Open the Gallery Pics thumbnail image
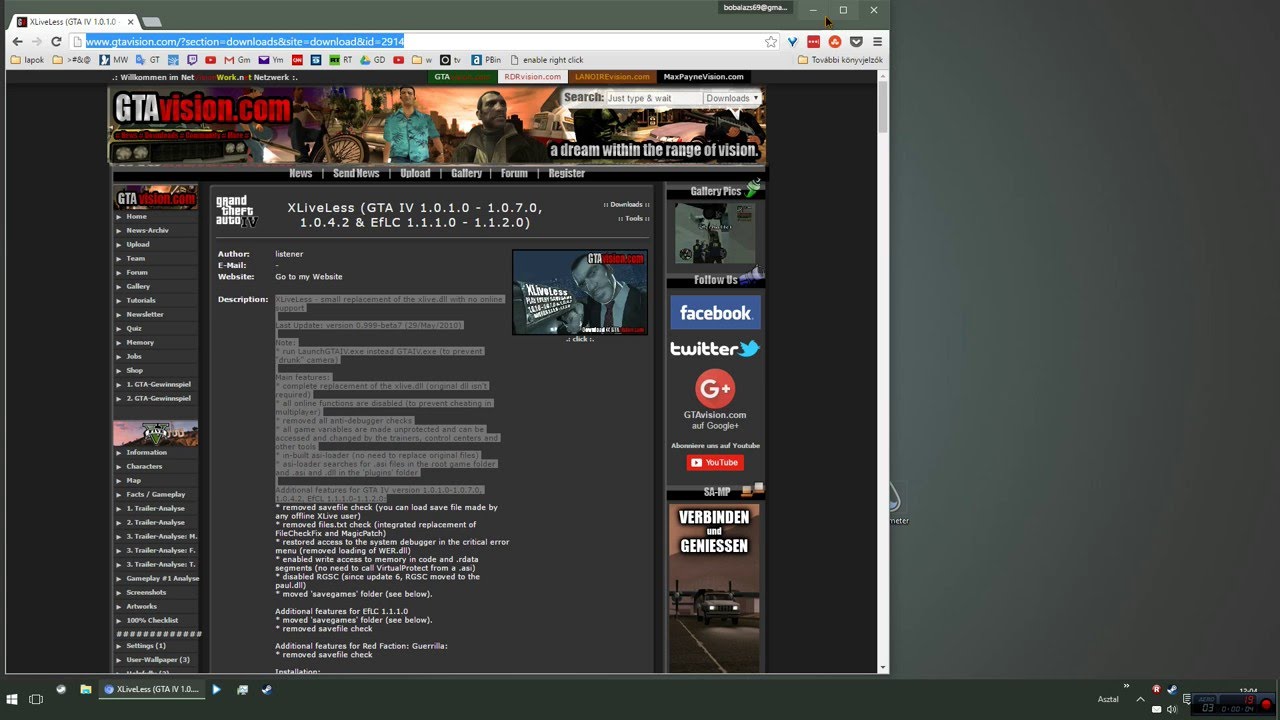 click(715, 233)
